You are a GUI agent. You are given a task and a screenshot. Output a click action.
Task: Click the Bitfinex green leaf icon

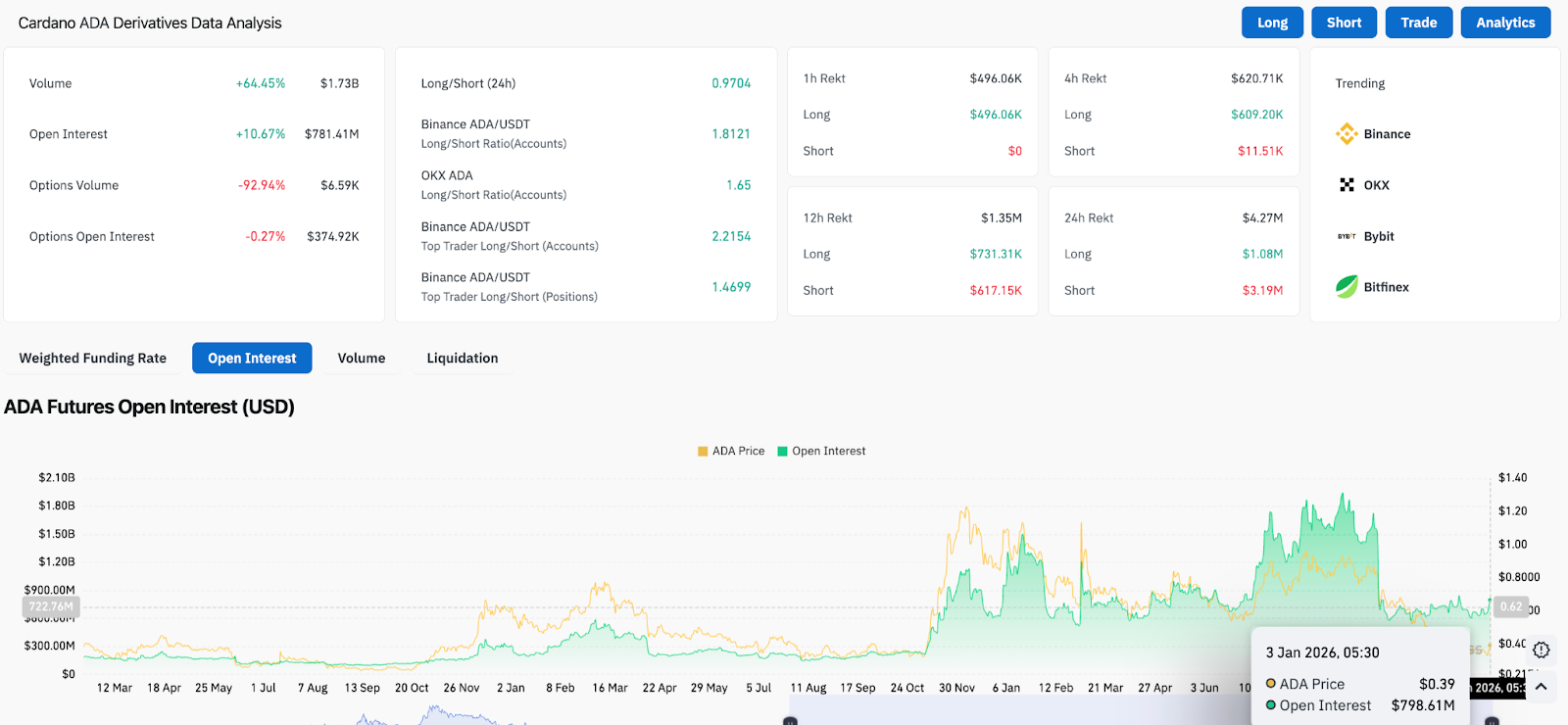pyautogui.click(x=1347, y=287)
